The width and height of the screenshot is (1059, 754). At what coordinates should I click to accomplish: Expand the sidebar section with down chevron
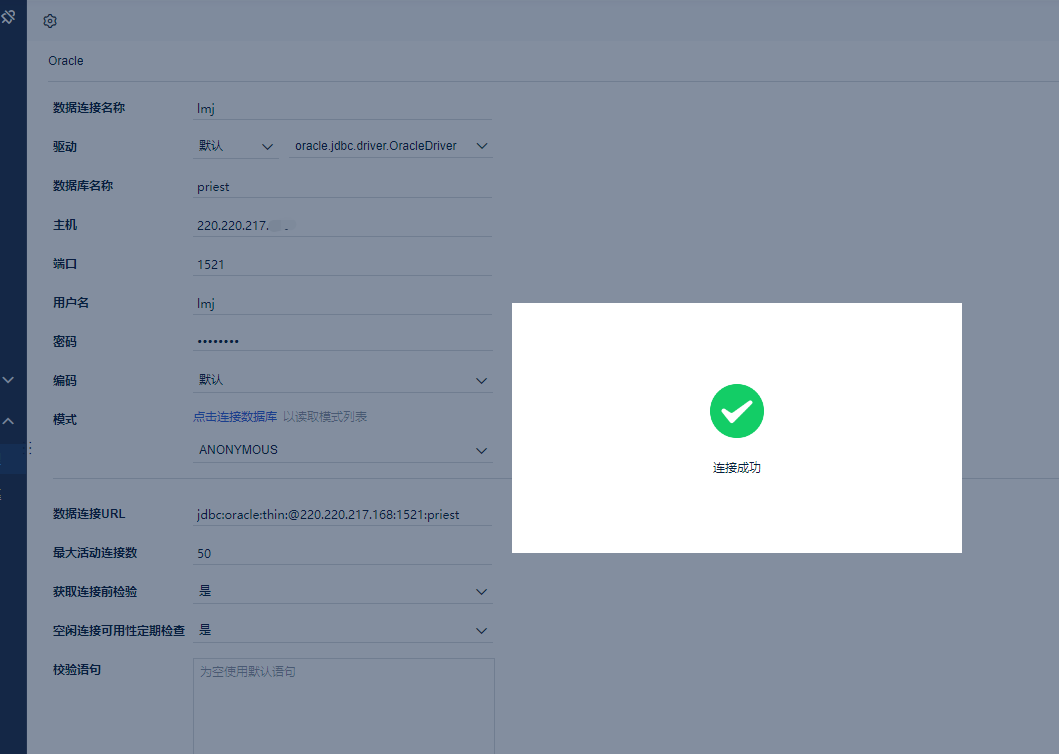(x=8, y=380)
